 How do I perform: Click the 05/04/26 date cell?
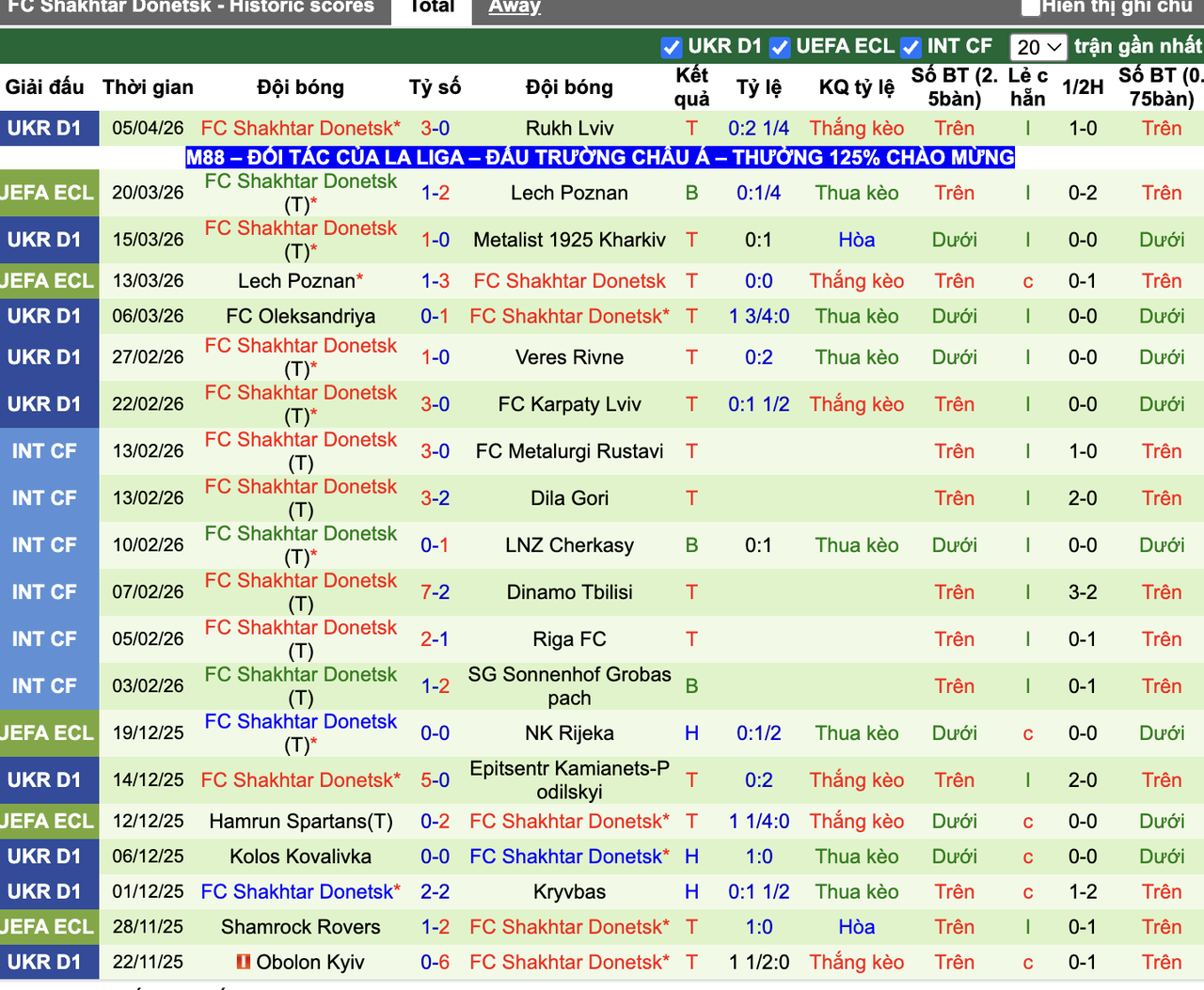[149, 128]
